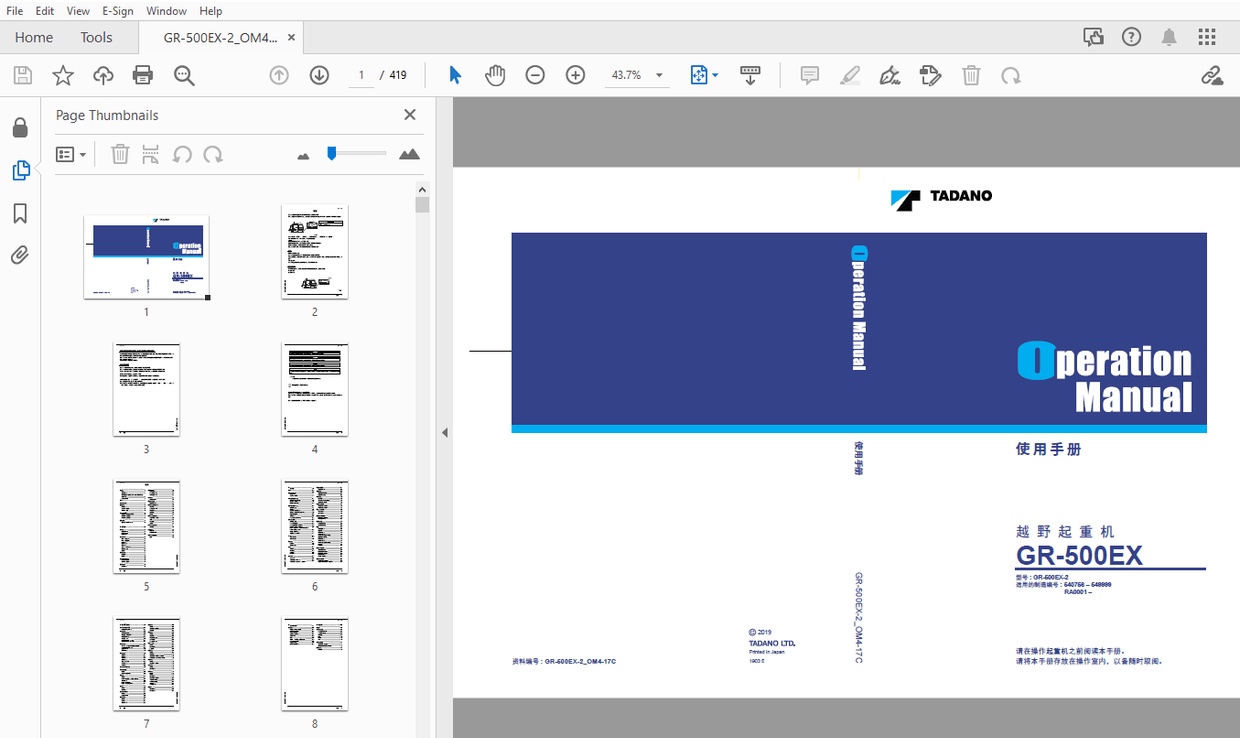Collapse the navigation pane divider arrow
This screenshot has height=738, width=1240.
click(444, 433)
